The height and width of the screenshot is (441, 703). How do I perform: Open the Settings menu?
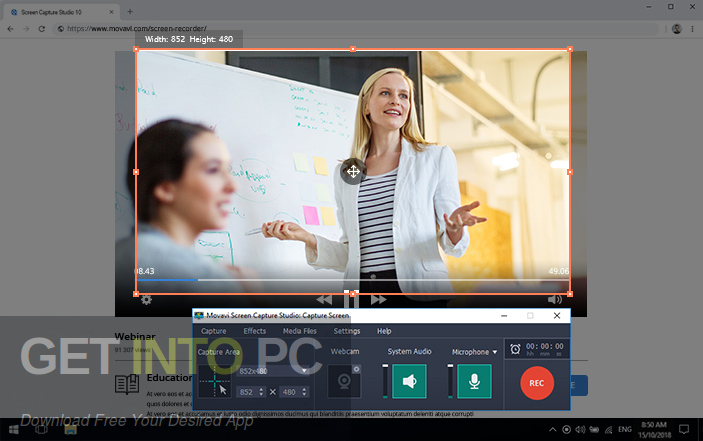tap(347, 331)
